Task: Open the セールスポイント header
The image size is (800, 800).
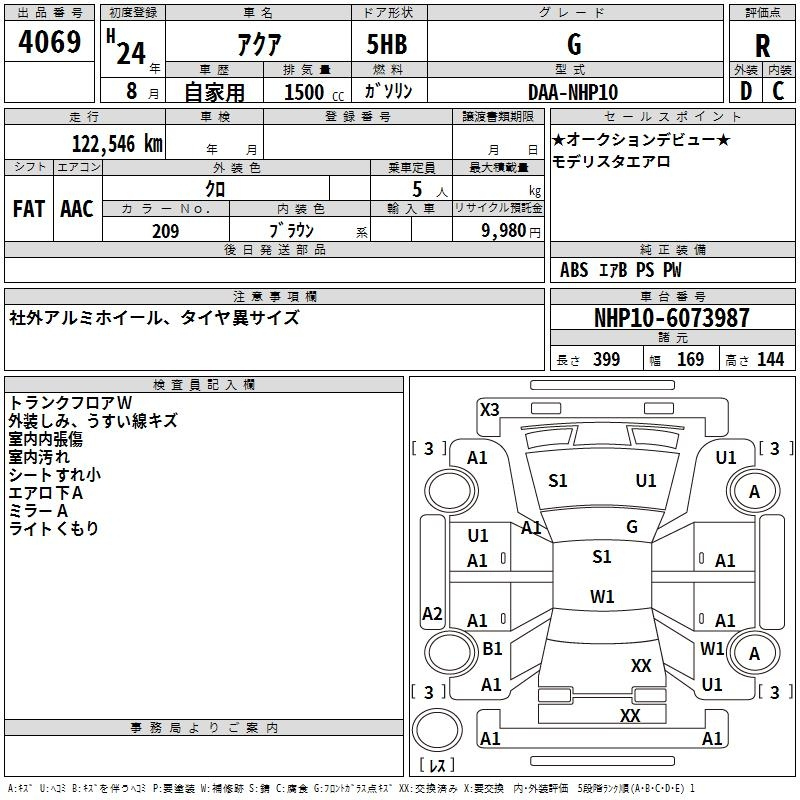Action: click(672, 117)
